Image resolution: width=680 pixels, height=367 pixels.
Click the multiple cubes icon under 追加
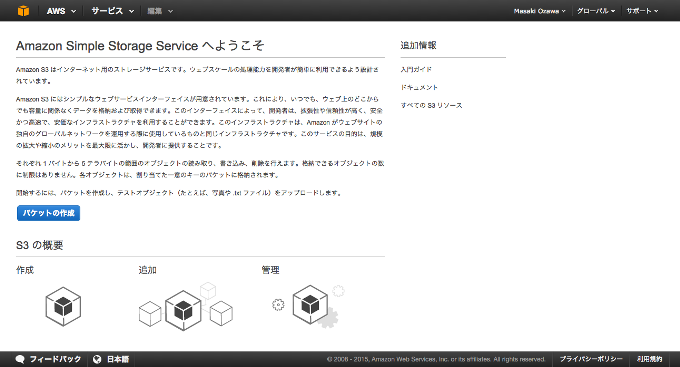tap(186, 307)
